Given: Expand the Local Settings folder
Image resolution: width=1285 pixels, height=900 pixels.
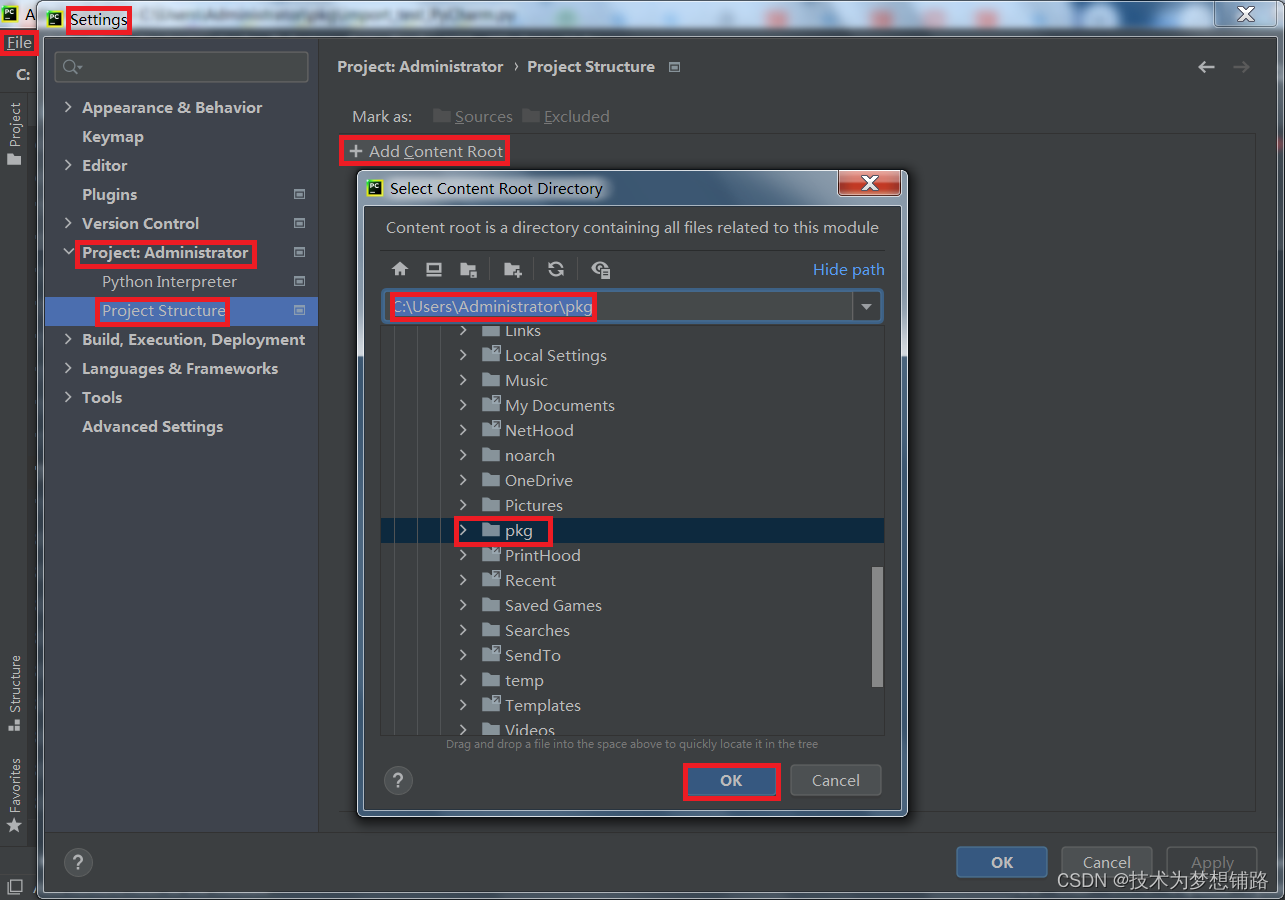Looking at the screenshot, I should (x=463, y=355).
